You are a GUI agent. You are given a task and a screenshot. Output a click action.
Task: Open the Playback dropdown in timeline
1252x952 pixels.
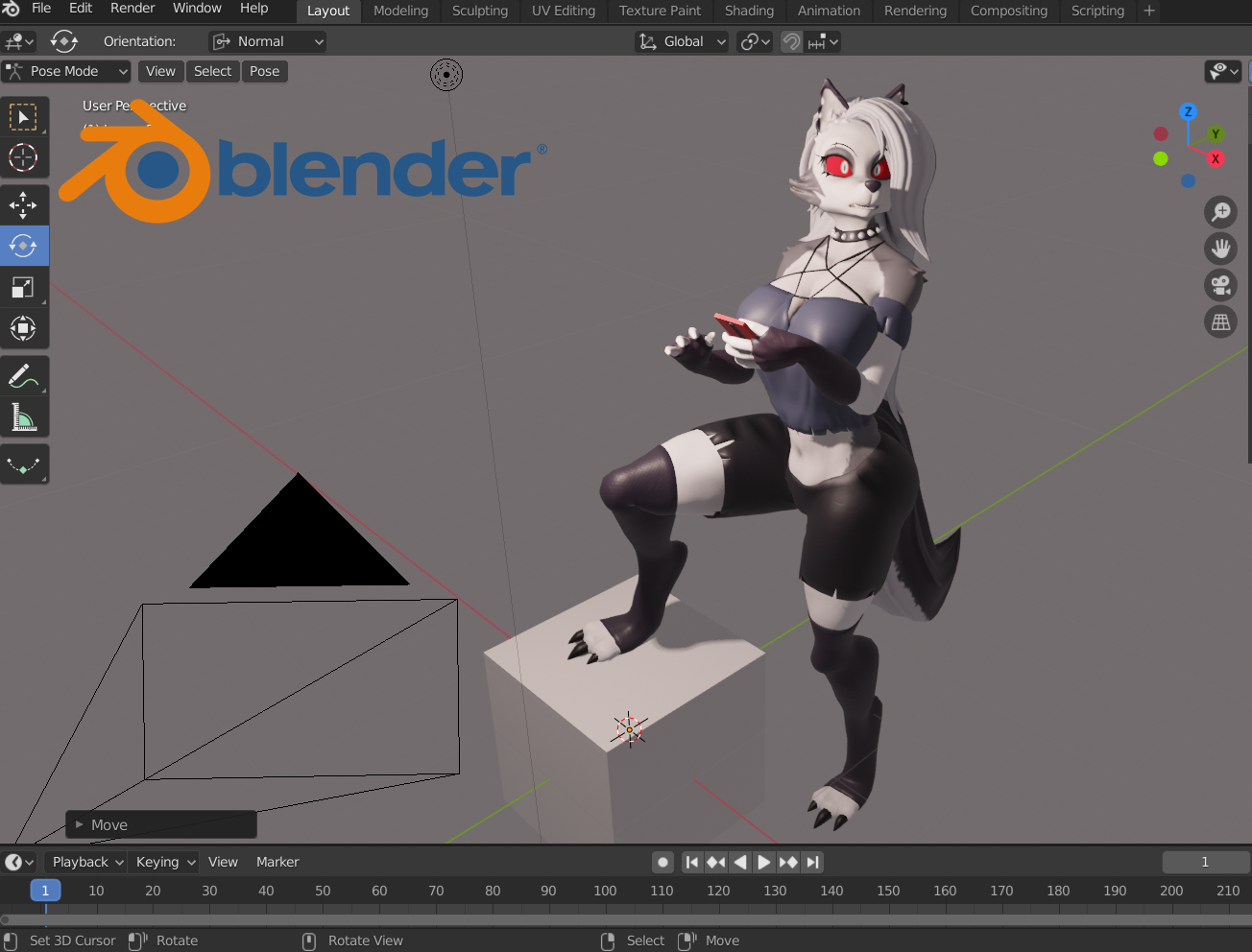87,862
